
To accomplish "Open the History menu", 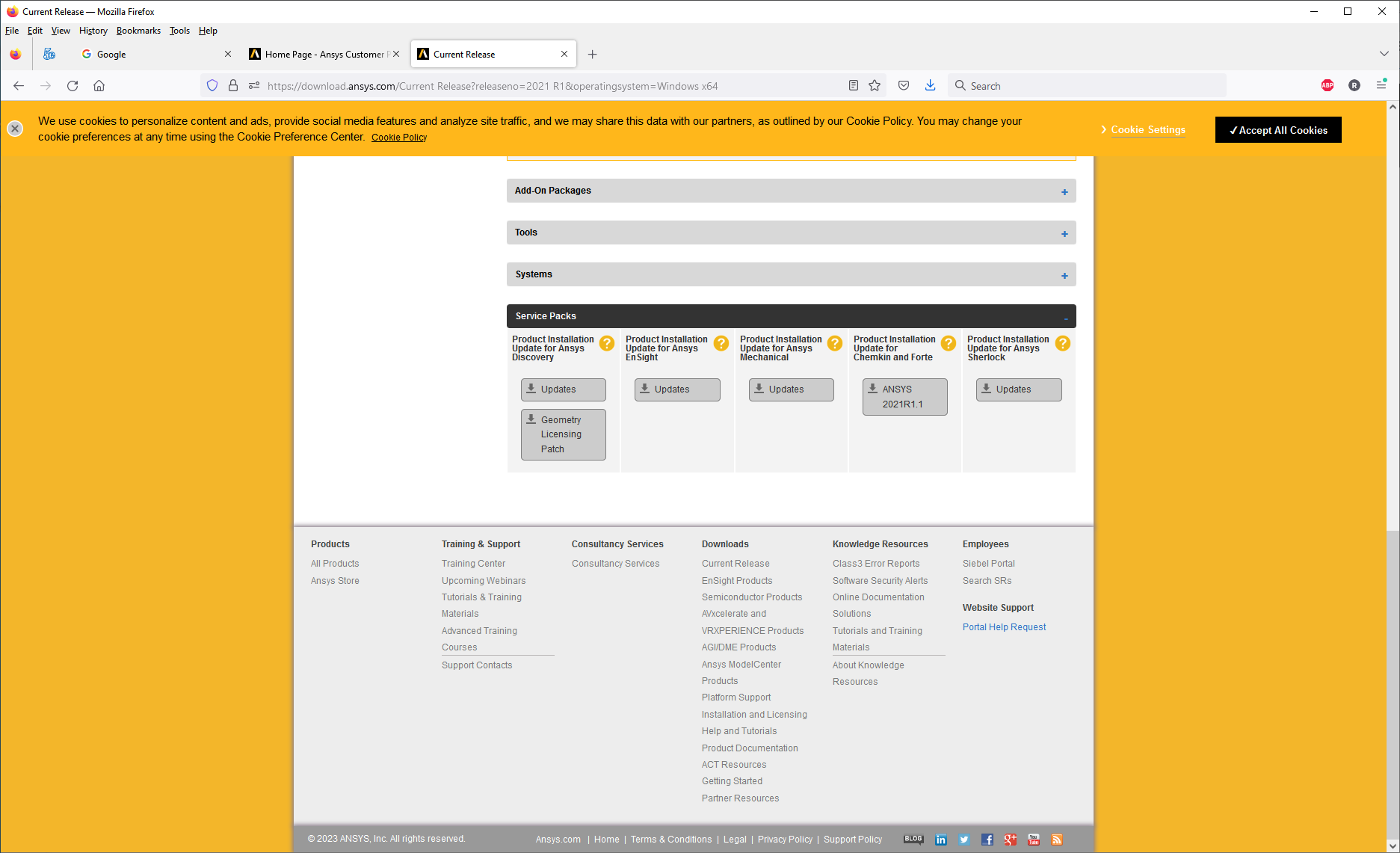I will [x=93, y=31].
